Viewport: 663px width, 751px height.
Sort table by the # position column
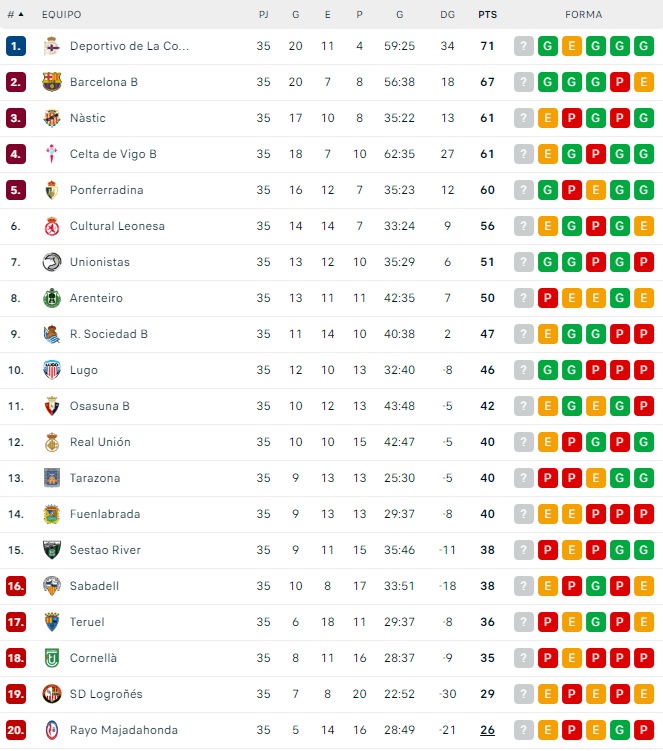pyautogui.click(x=15, y=15)
